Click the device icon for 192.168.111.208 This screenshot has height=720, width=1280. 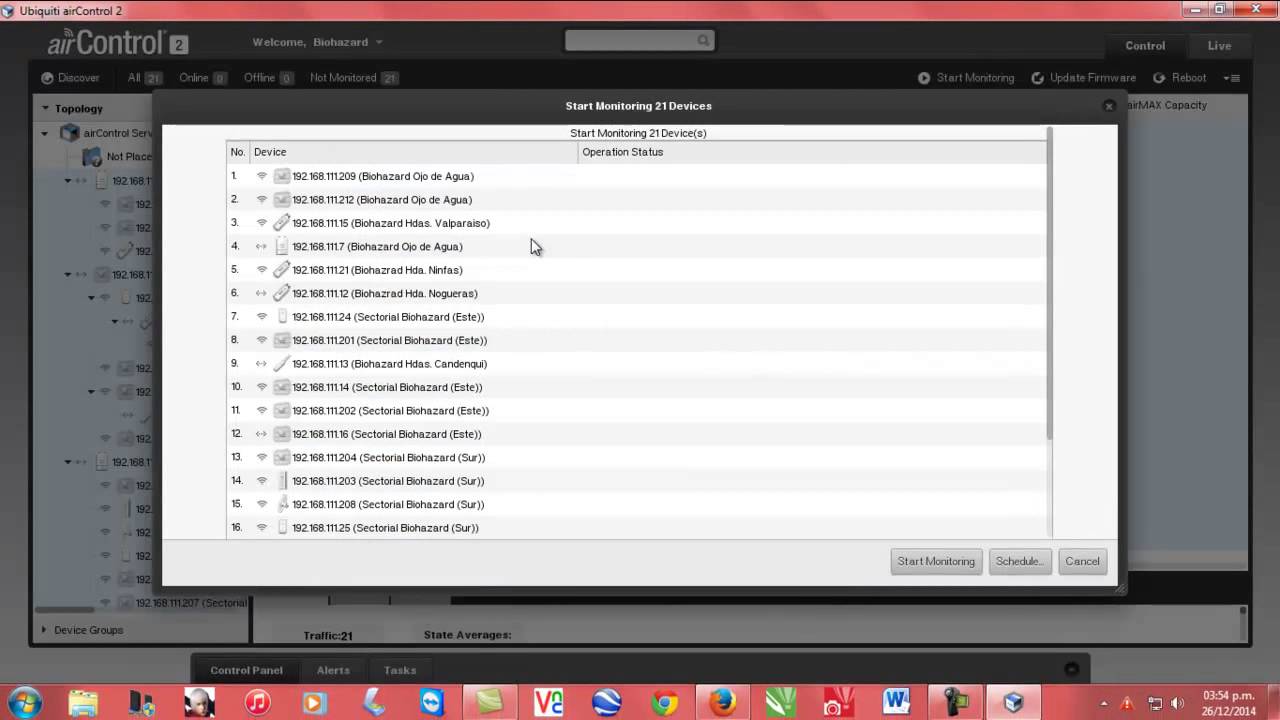(x=283, y=504)
